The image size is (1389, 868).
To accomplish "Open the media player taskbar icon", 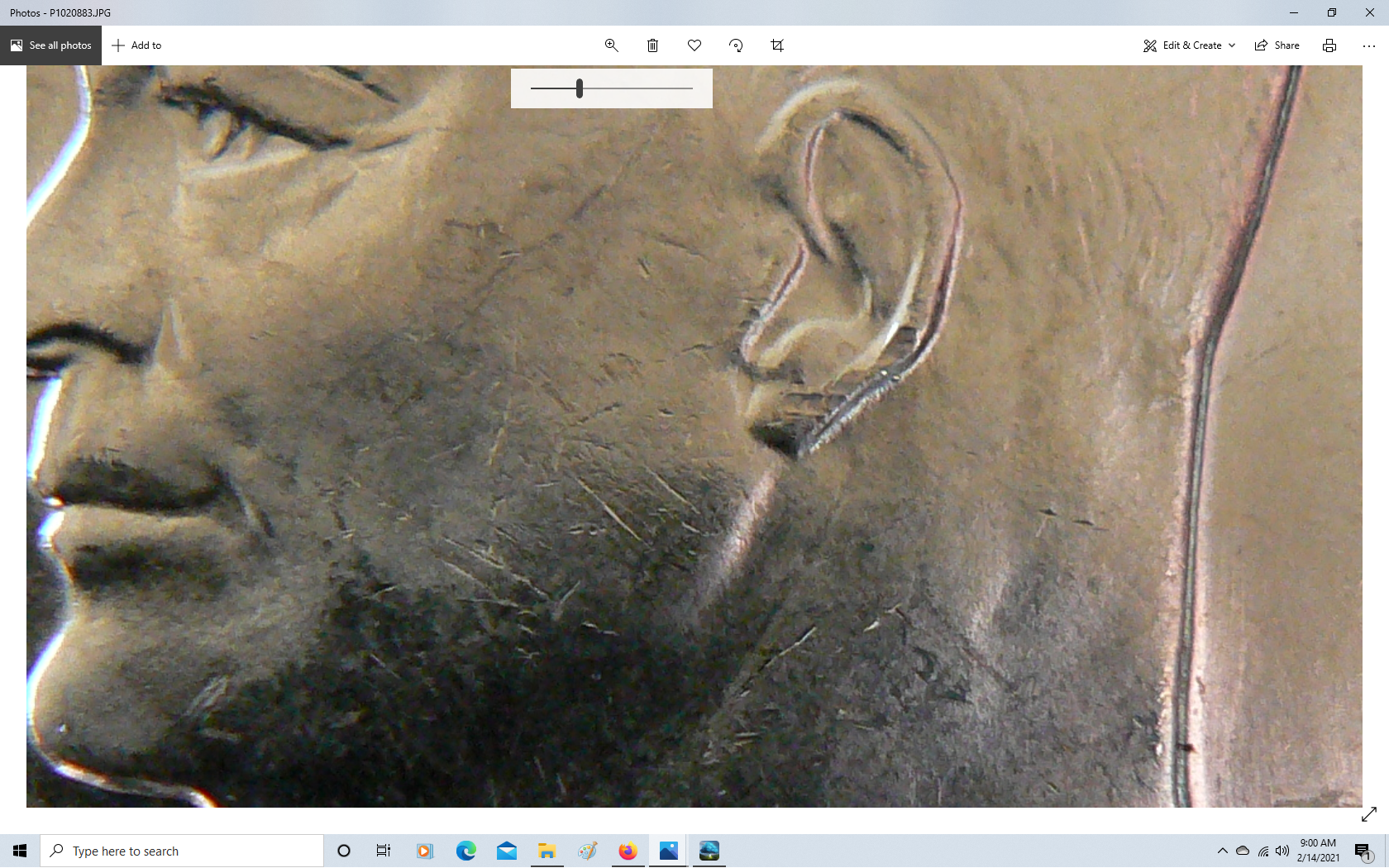I will click(x=425, y=851).
